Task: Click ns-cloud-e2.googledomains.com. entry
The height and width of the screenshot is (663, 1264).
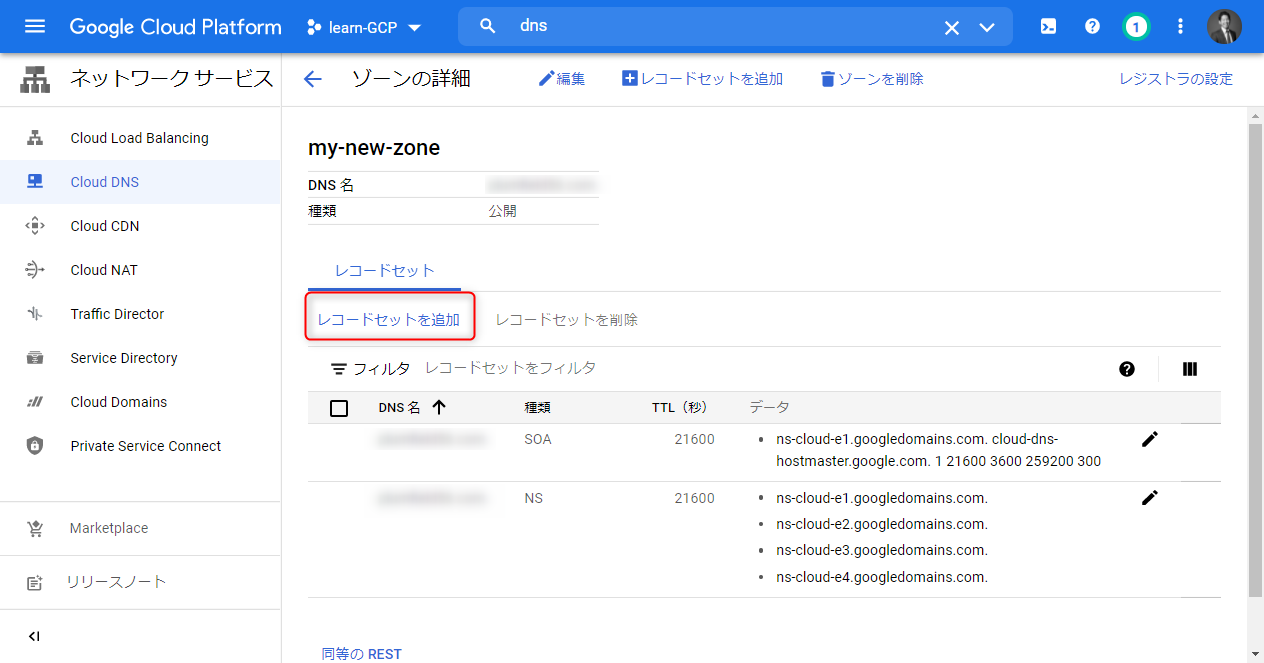Action: (882, 524)
